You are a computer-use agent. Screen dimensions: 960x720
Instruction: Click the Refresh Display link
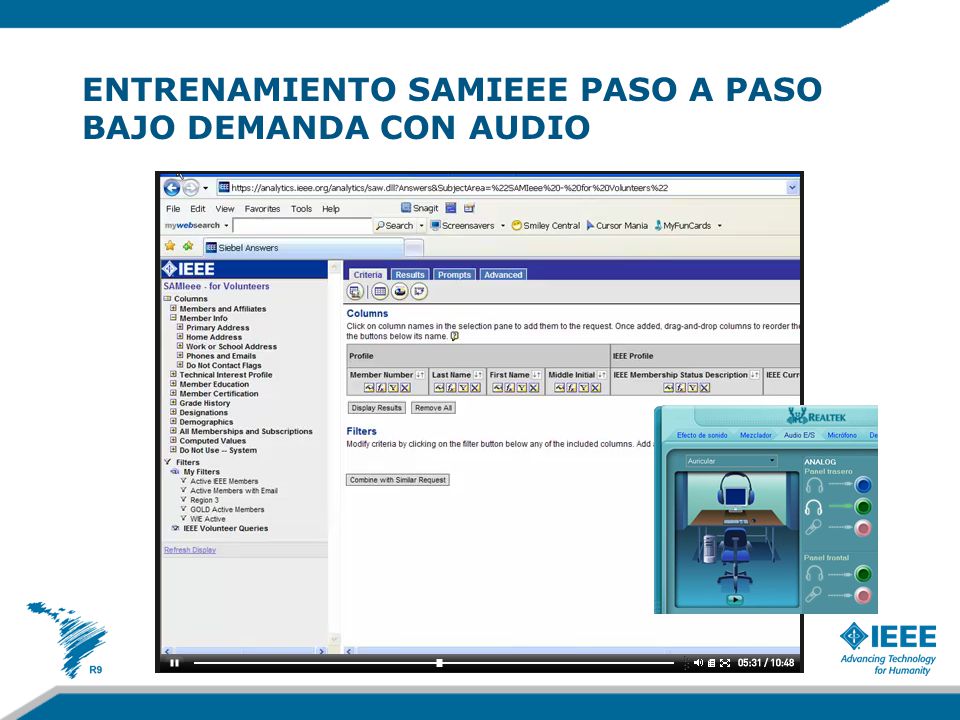point(190,550)
